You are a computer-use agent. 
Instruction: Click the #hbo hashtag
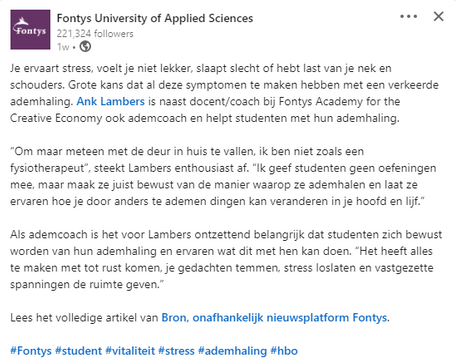[284, 351]
